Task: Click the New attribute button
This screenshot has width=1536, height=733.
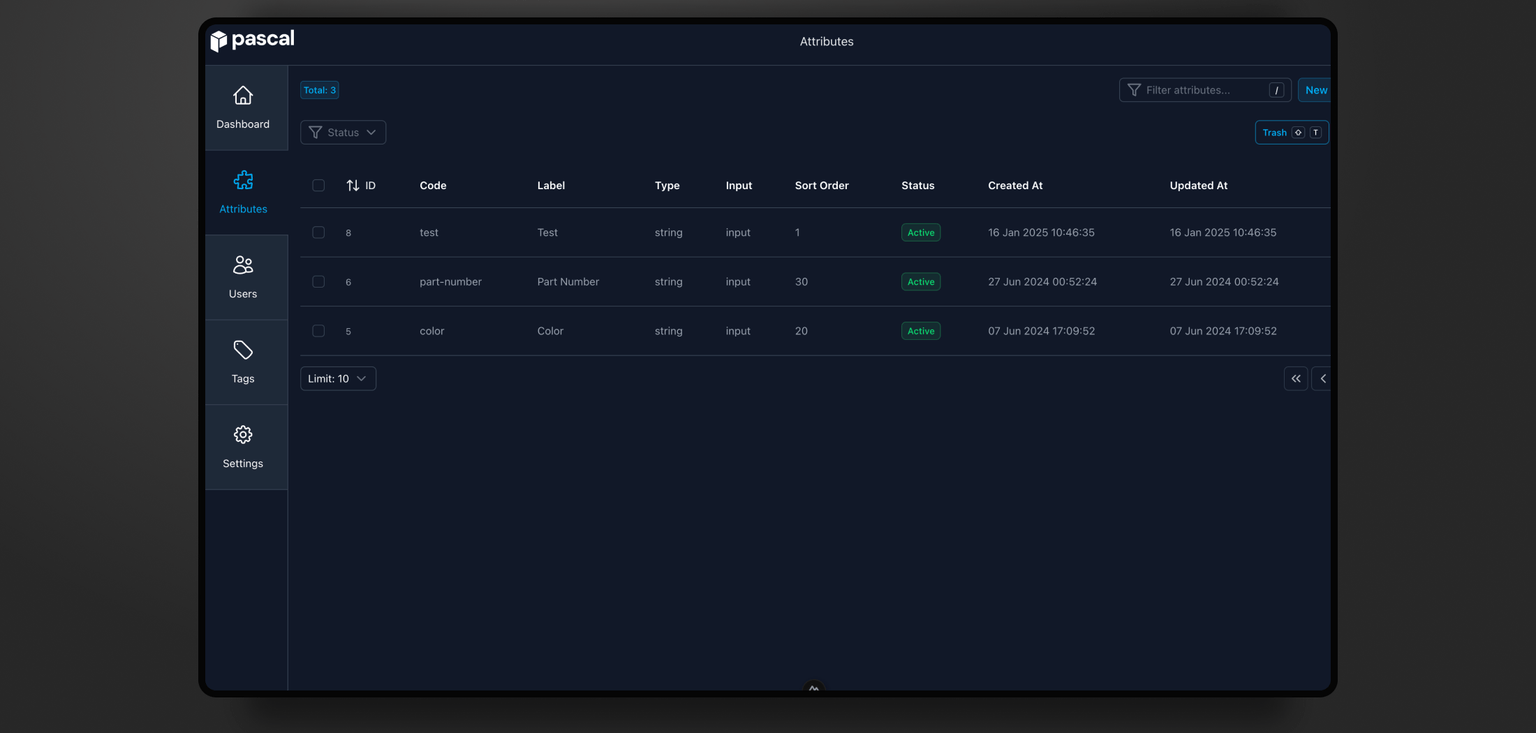Action: coord(1315,90)
